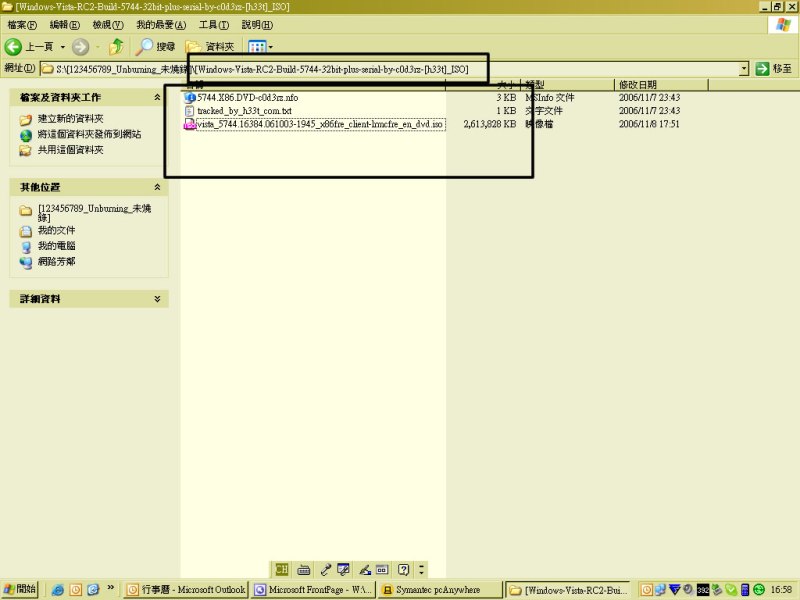
Task: Click 將這個資料夾發佈到網站 link
Action: tap(89, 134)
